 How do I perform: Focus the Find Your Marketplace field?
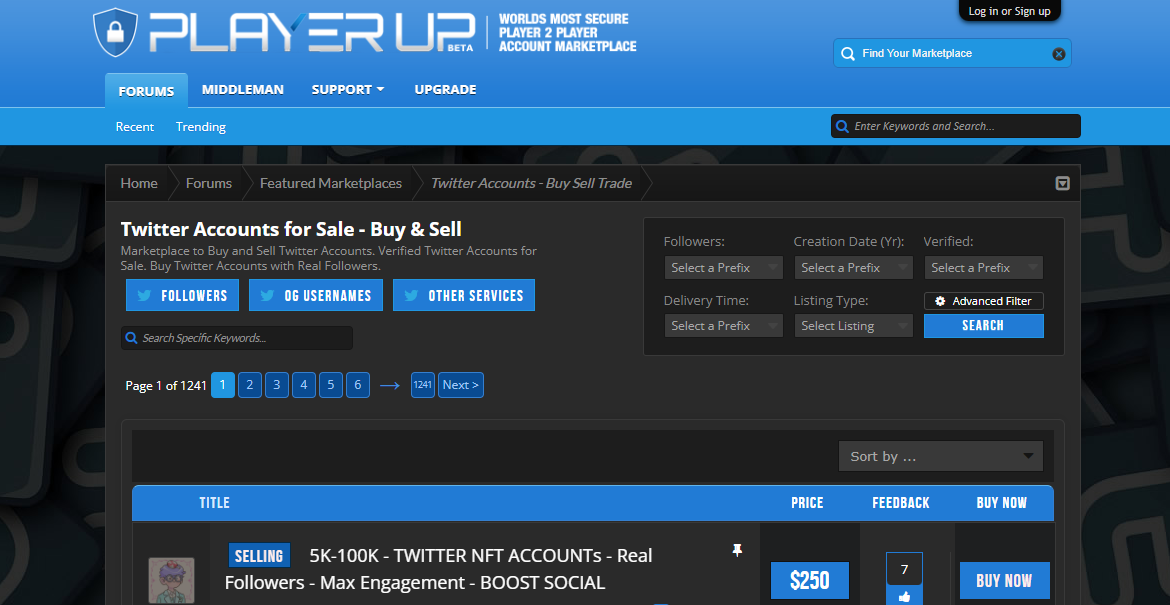click(x=952, y=54)
